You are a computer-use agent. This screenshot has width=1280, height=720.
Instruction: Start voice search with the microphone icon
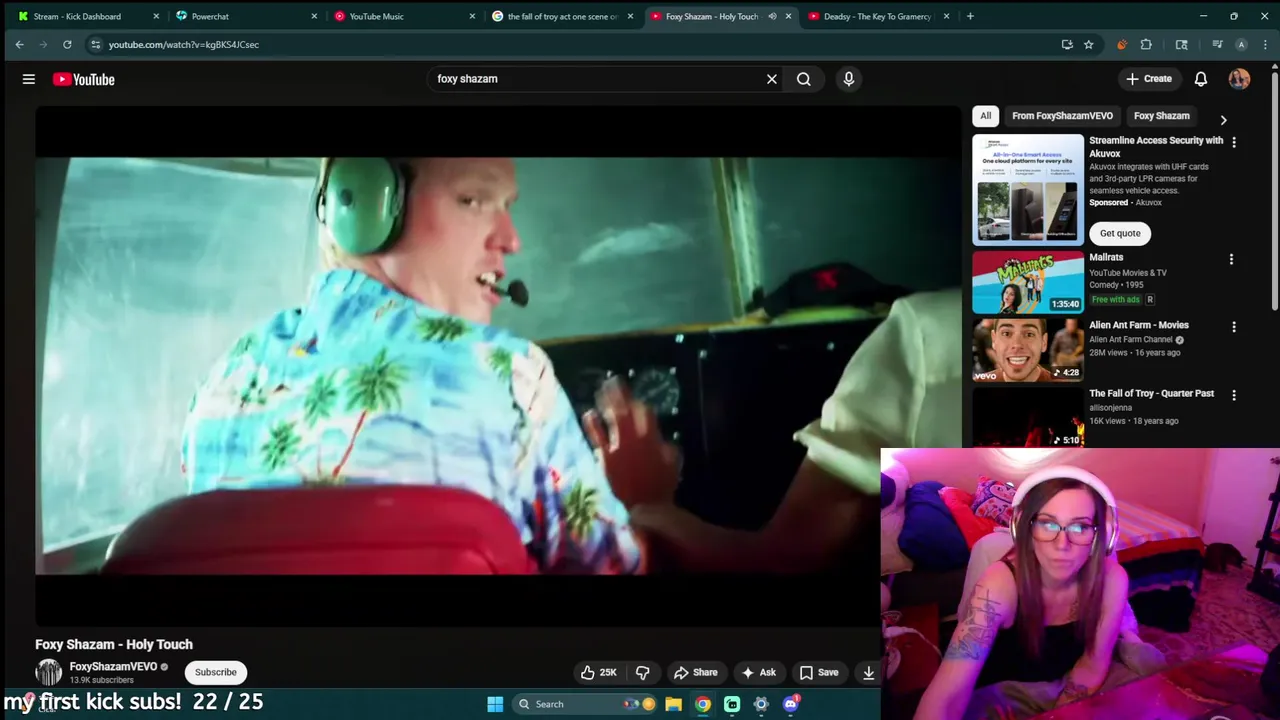tap(849, 79)
